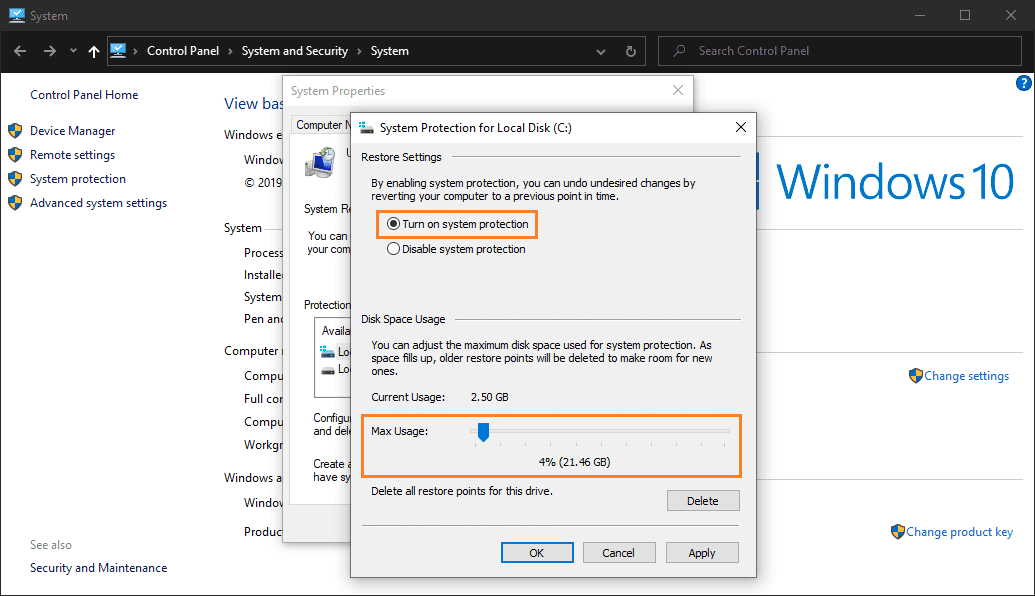This screenshot has height=596, width=1035.
Task: Open Control Panel Home link
Action: [x=84, y=94]
